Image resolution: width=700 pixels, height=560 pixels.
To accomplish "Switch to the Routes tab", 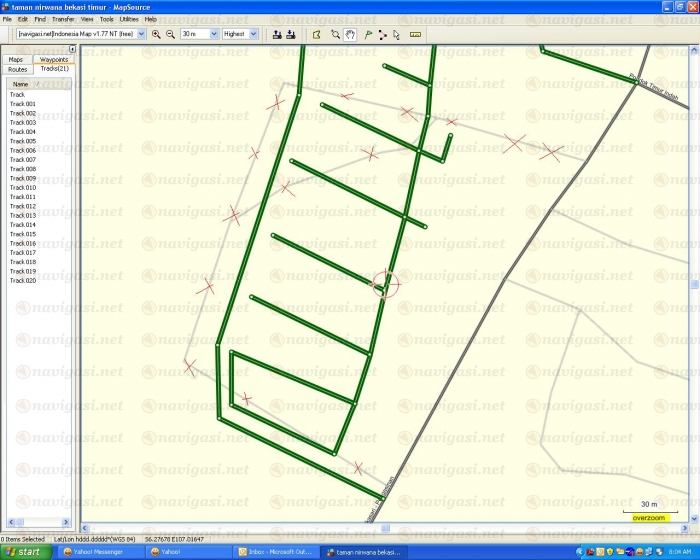I will pyautogui.click(x=17, y=70).
